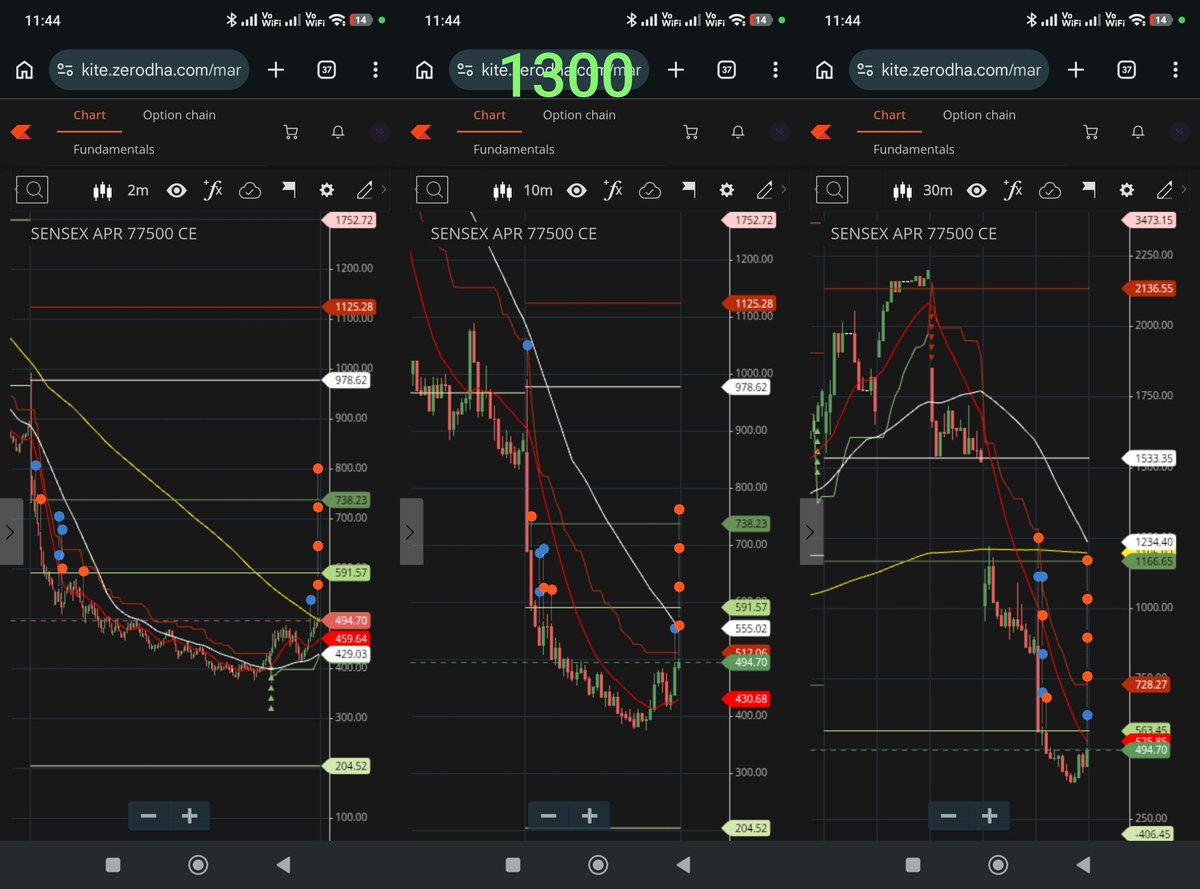Open browser three-dot menu in 30m screenshot
The image size is (1200, 889).
[x=1176, y=70]
